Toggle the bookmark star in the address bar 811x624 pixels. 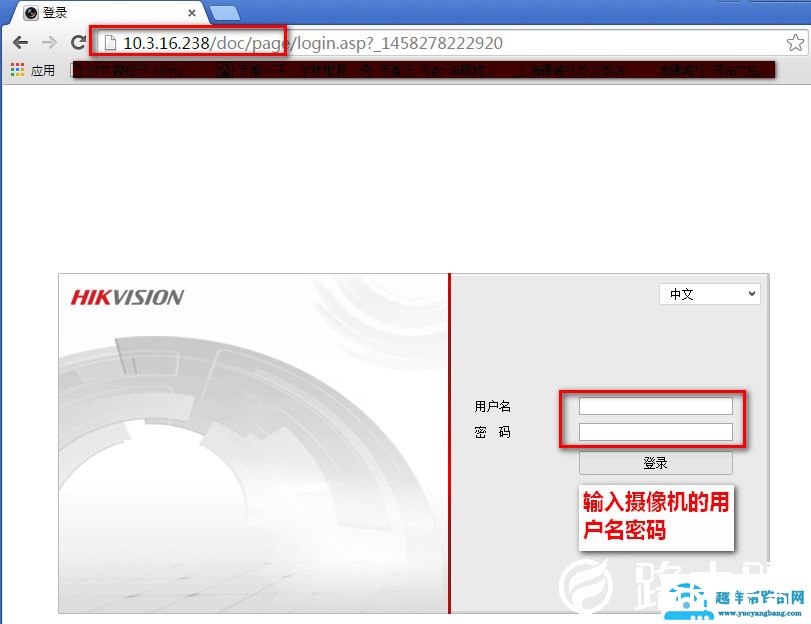(x=795, y=43)
